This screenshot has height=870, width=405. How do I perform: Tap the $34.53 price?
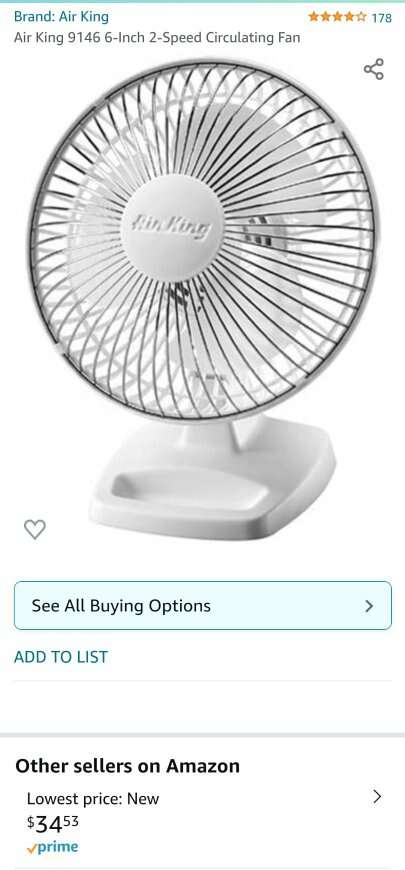(53, 823)
